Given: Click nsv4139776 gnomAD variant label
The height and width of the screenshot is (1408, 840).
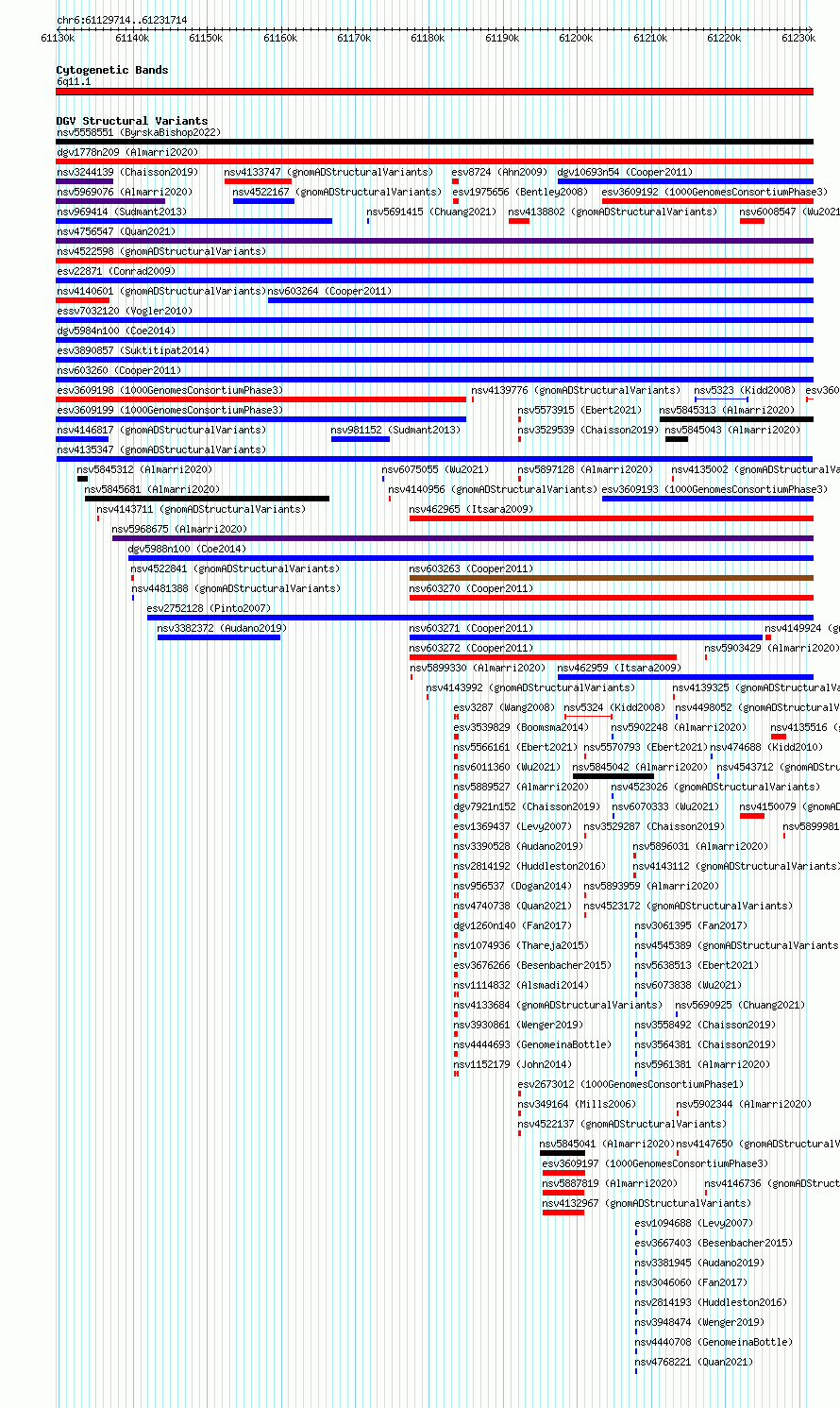Looking at the screenshot, I should pyautogui.click(x=576, y=391).
